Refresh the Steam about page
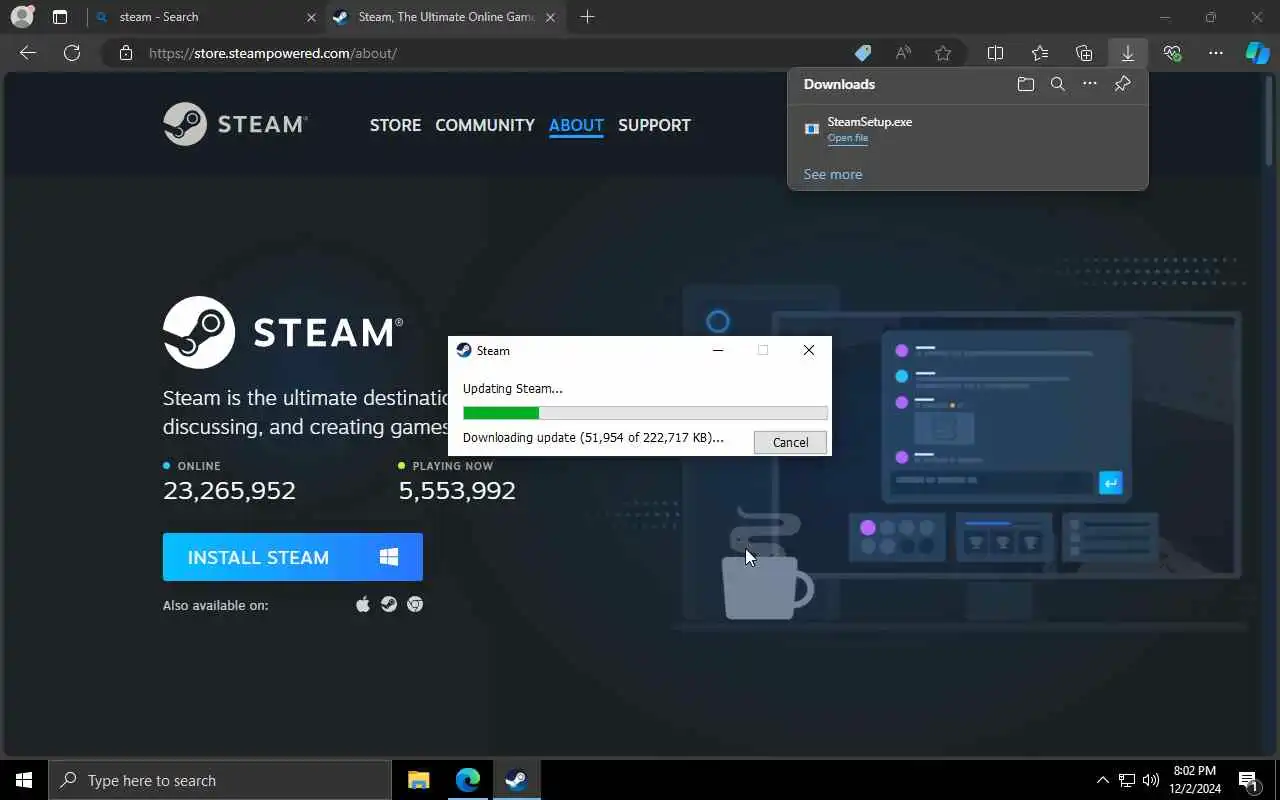 [72, 53]
